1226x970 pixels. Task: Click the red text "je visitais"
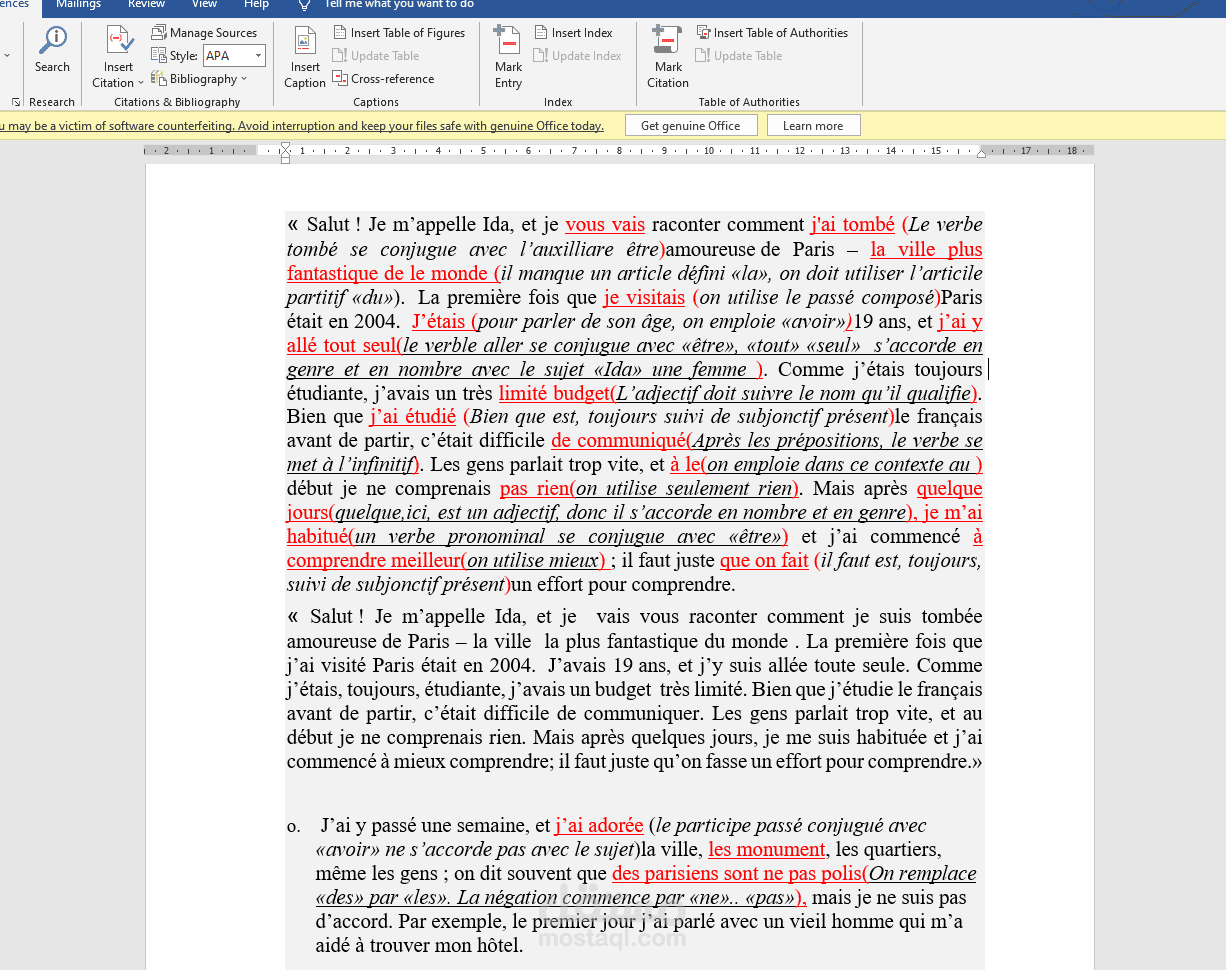[645, 298]
